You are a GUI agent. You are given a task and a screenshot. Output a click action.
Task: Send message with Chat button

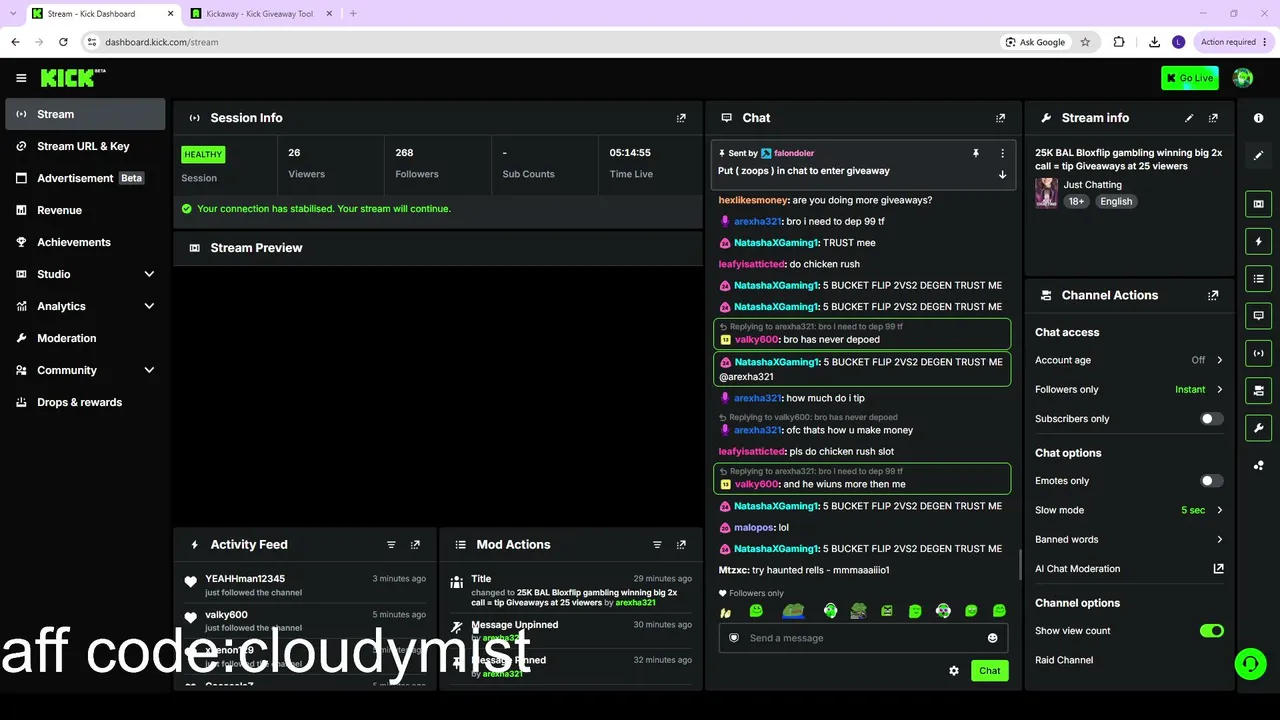(x=989, y=671)
